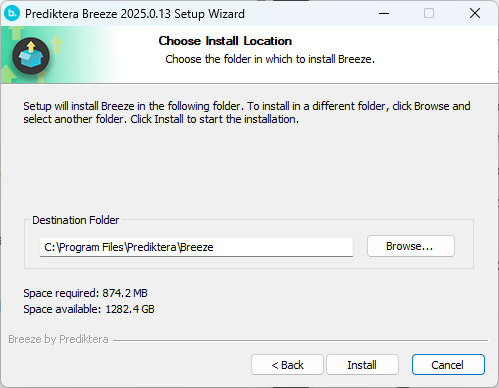Close the Setup Wizard window

[475, 13]
